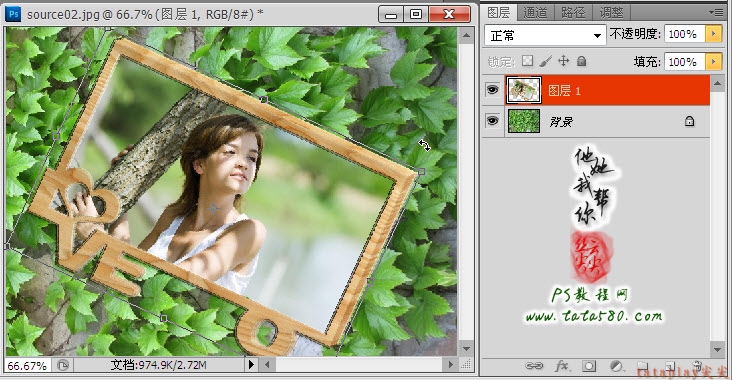Create a new layer group folder

[643, 366]
